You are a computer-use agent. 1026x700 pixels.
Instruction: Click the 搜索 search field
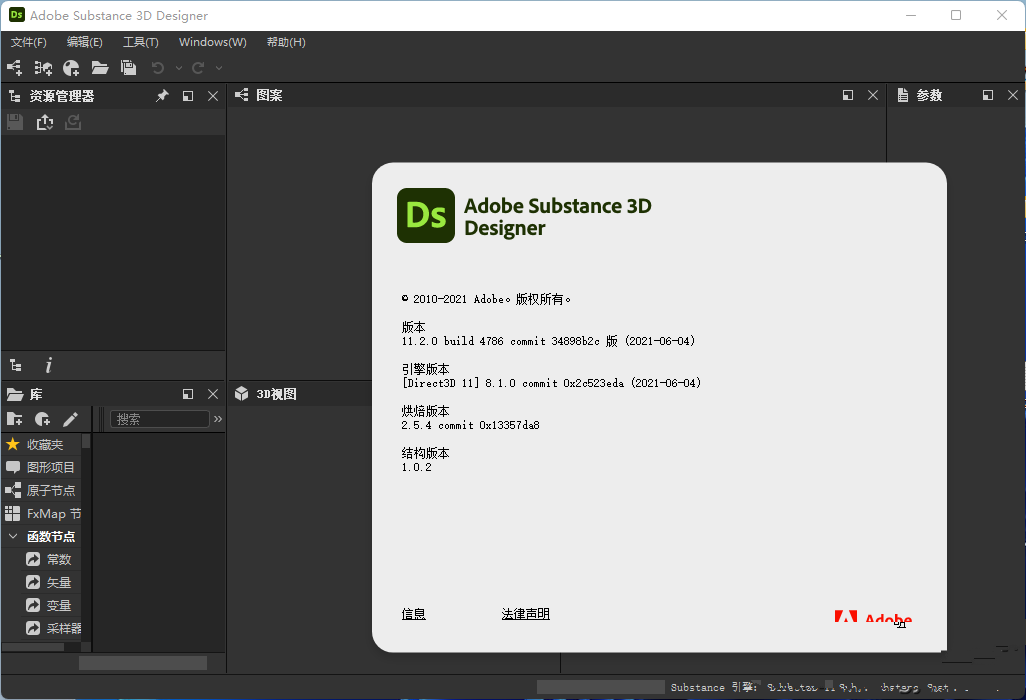point(160,419)
